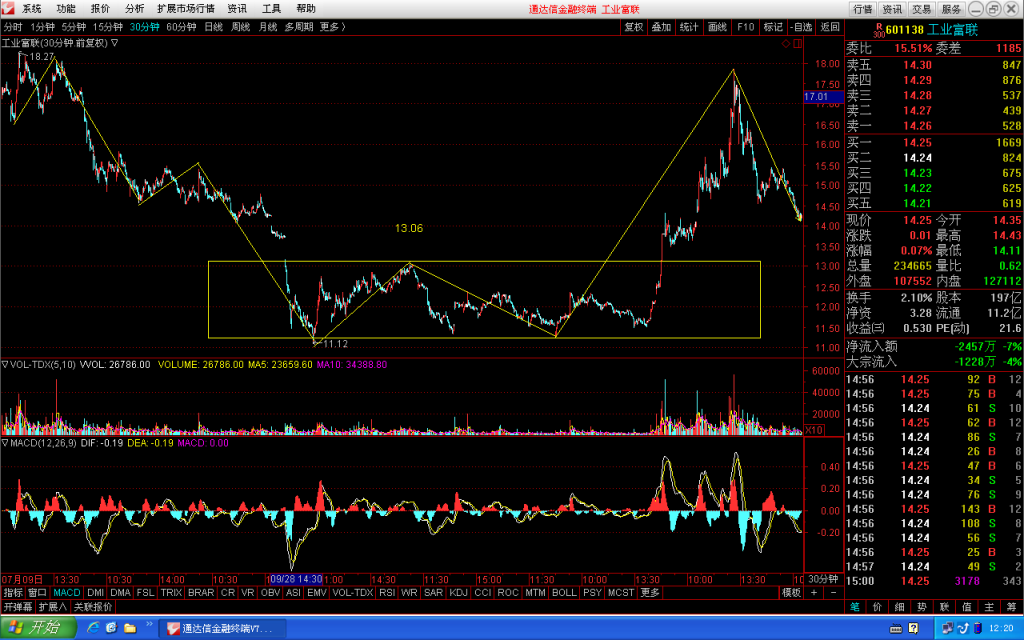This screenshot has width=1024, height=640.
Task: Toggle the 复权 price adjustment button
Action: point(633,27)
